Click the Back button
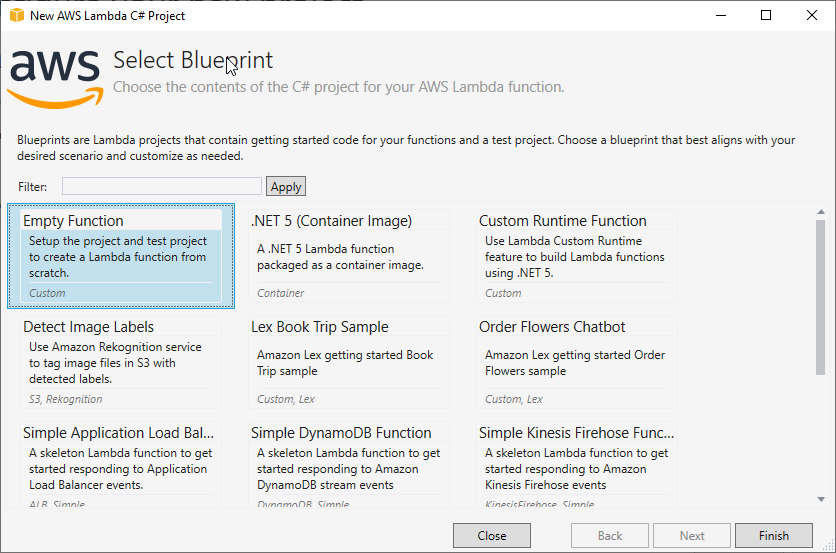This screenshot has height=553, width=836. [610, 535]
